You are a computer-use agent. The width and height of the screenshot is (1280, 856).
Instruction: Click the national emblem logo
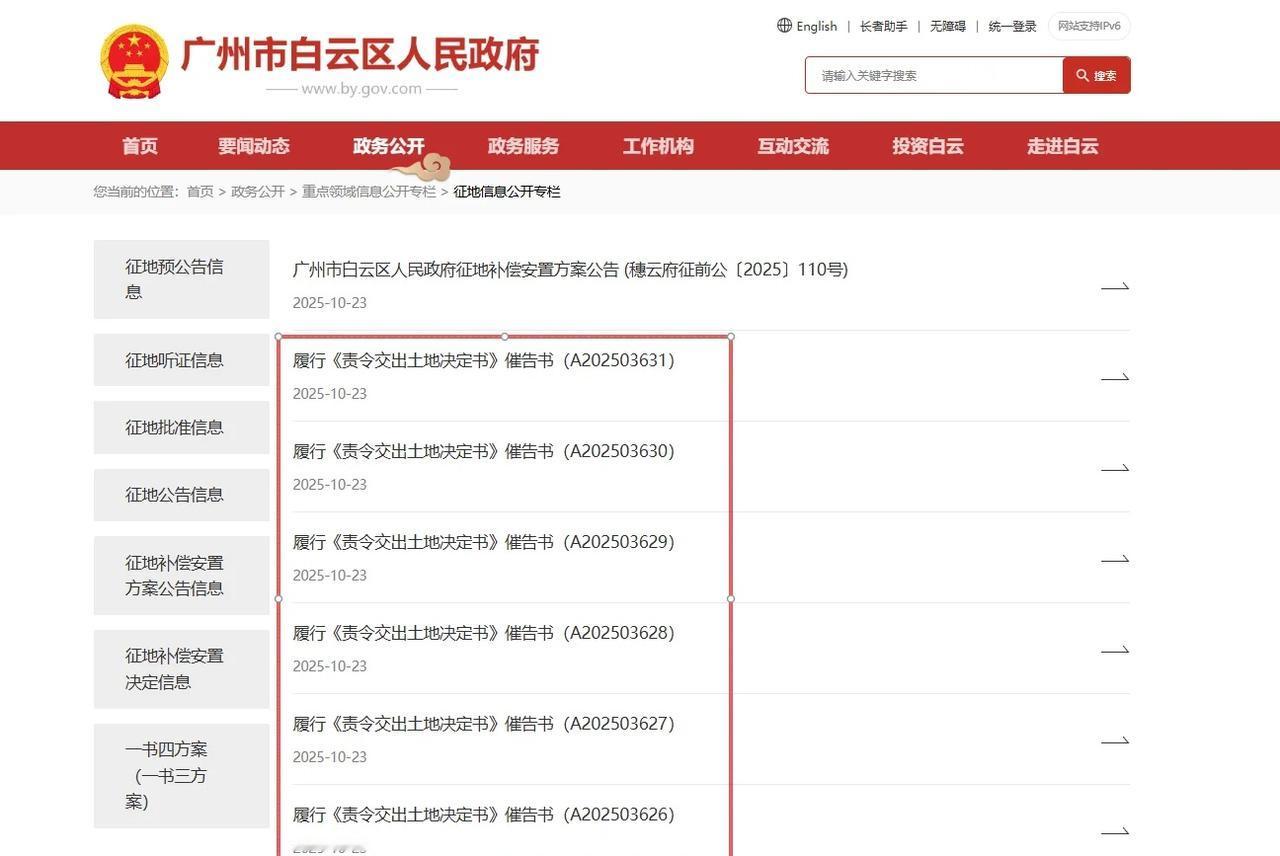[136, 58]
